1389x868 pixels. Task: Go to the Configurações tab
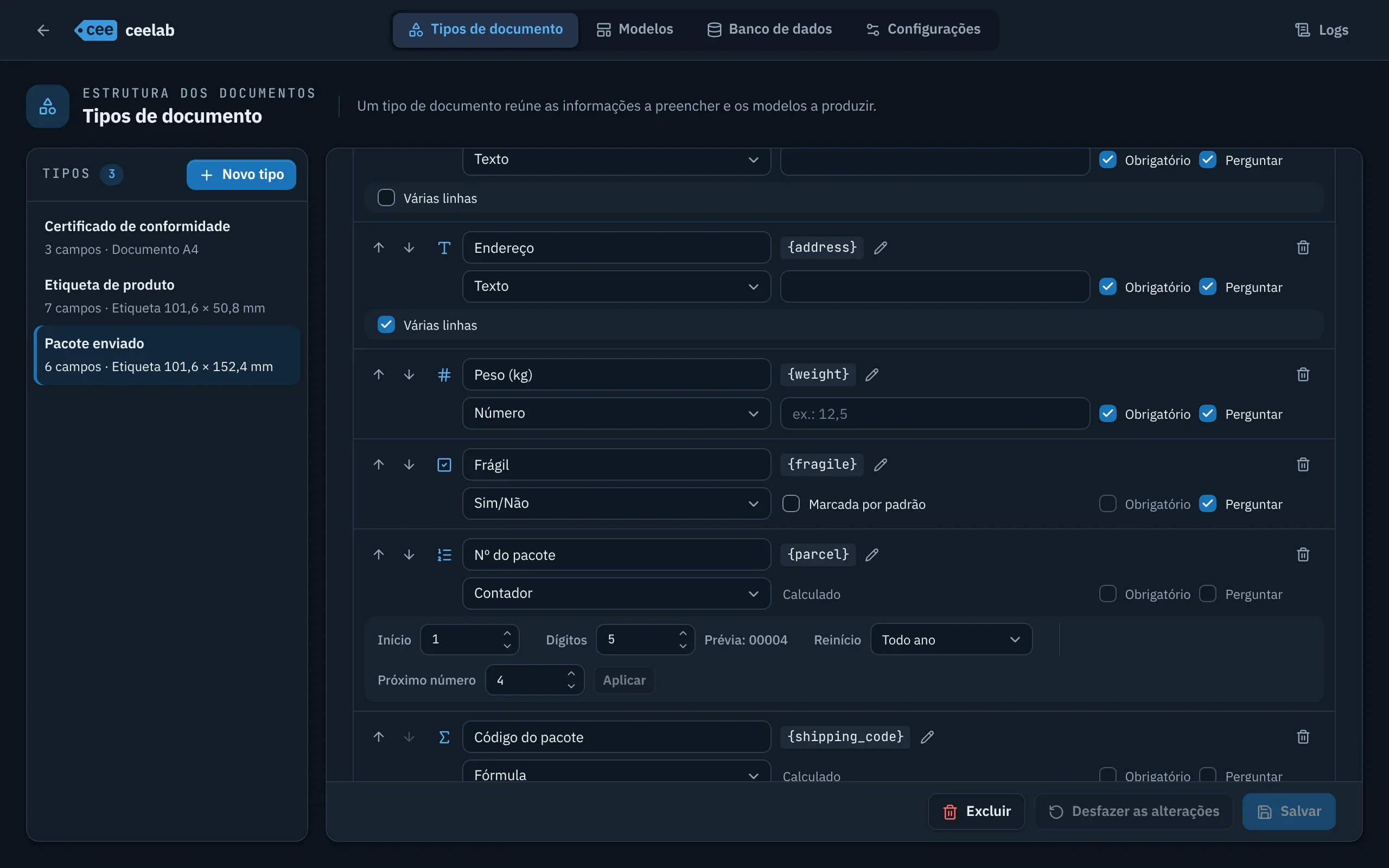923,29
